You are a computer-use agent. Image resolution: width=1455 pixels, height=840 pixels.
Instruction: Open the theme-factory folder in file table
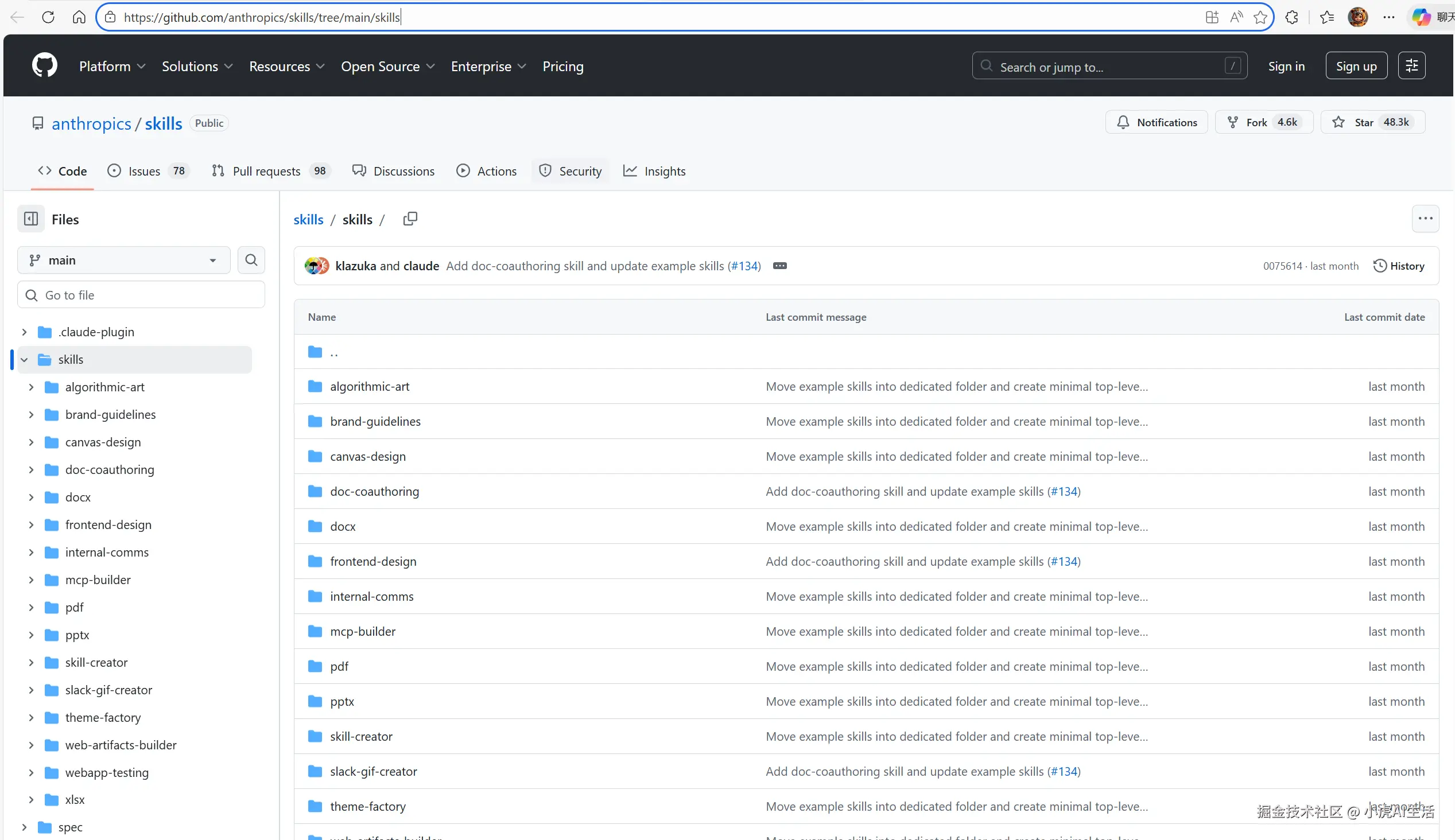[367, 807]
